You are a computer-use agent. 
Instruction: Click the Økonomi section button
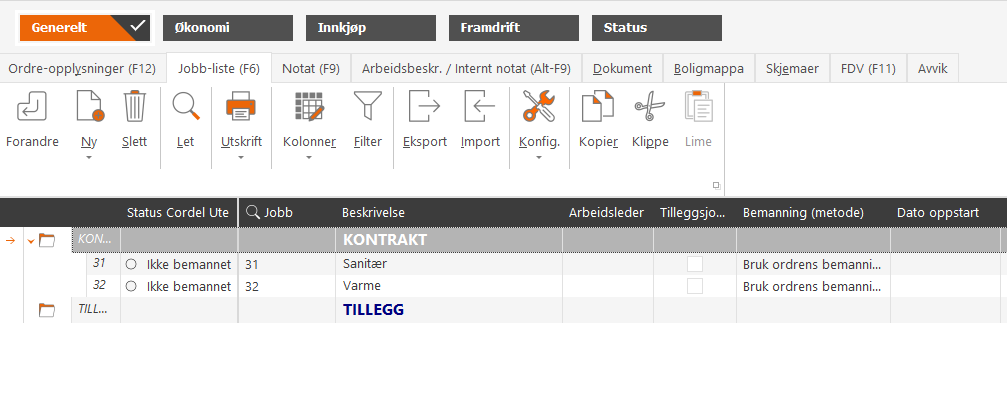click(228, 28)
